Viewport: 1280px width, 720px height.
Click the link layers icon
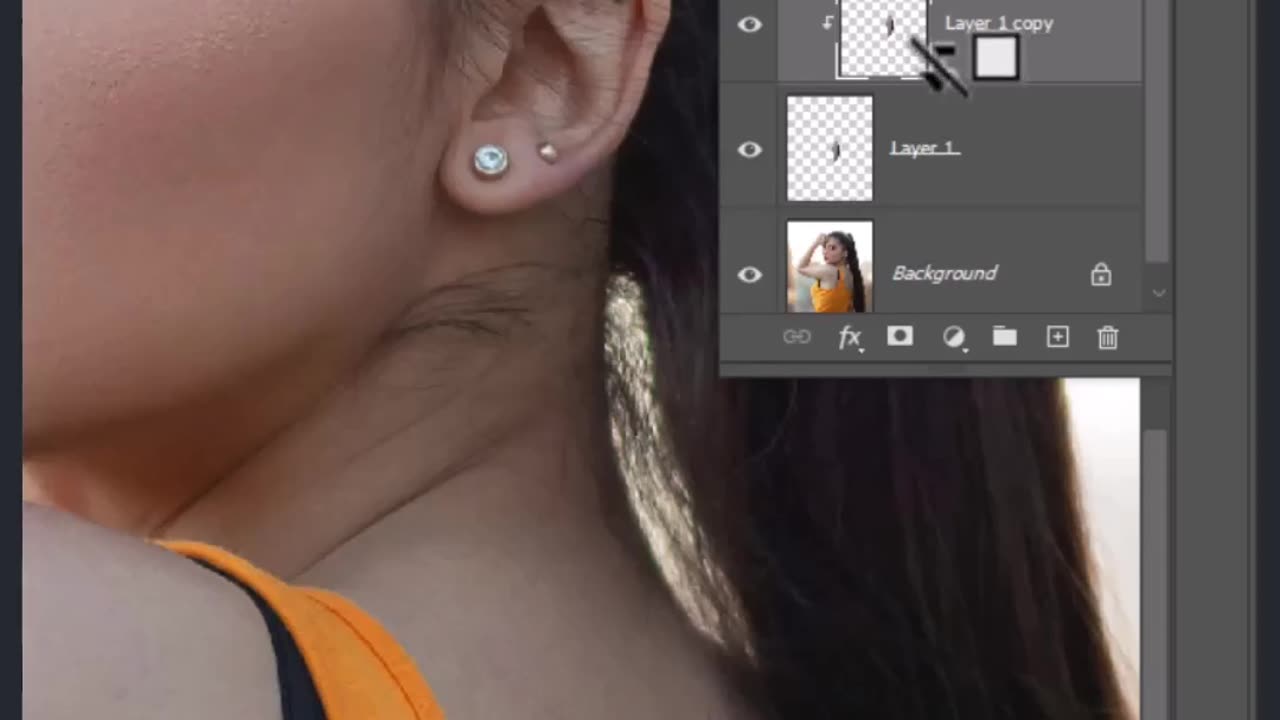[797, 337]
